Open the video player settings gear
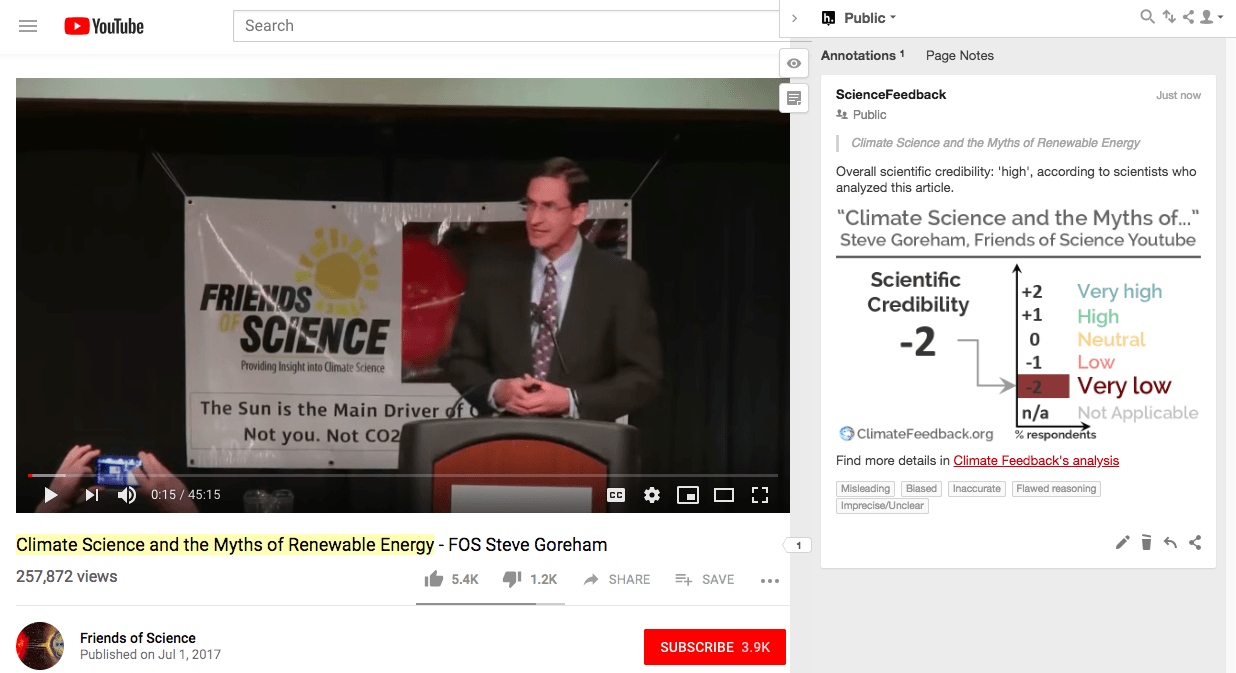This screenshot has height=673, width=1236. point(652,495)
